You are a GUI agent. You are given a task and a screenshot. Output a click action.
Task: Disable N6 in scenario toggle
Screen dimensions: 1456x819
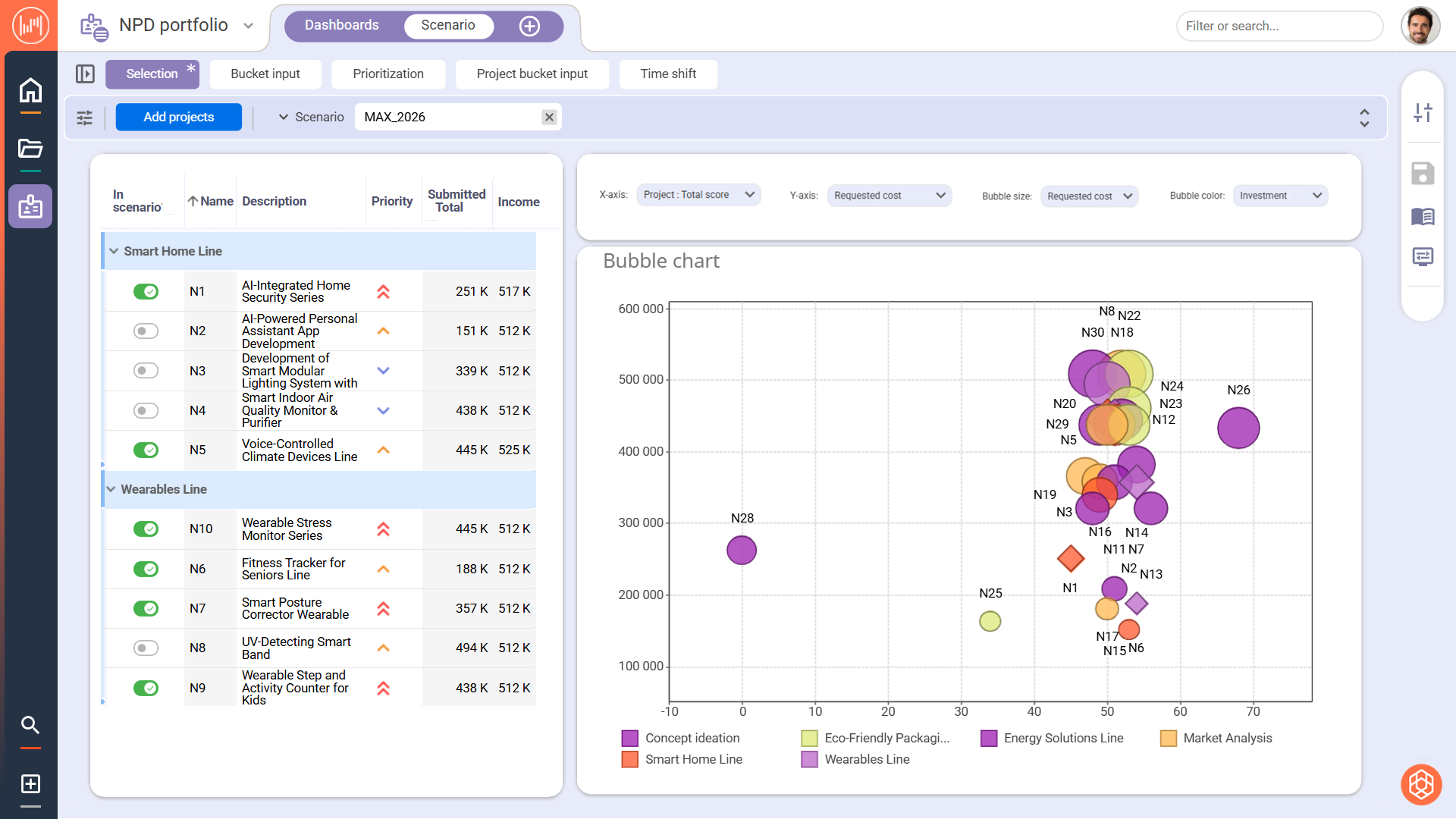pos(146,569)
